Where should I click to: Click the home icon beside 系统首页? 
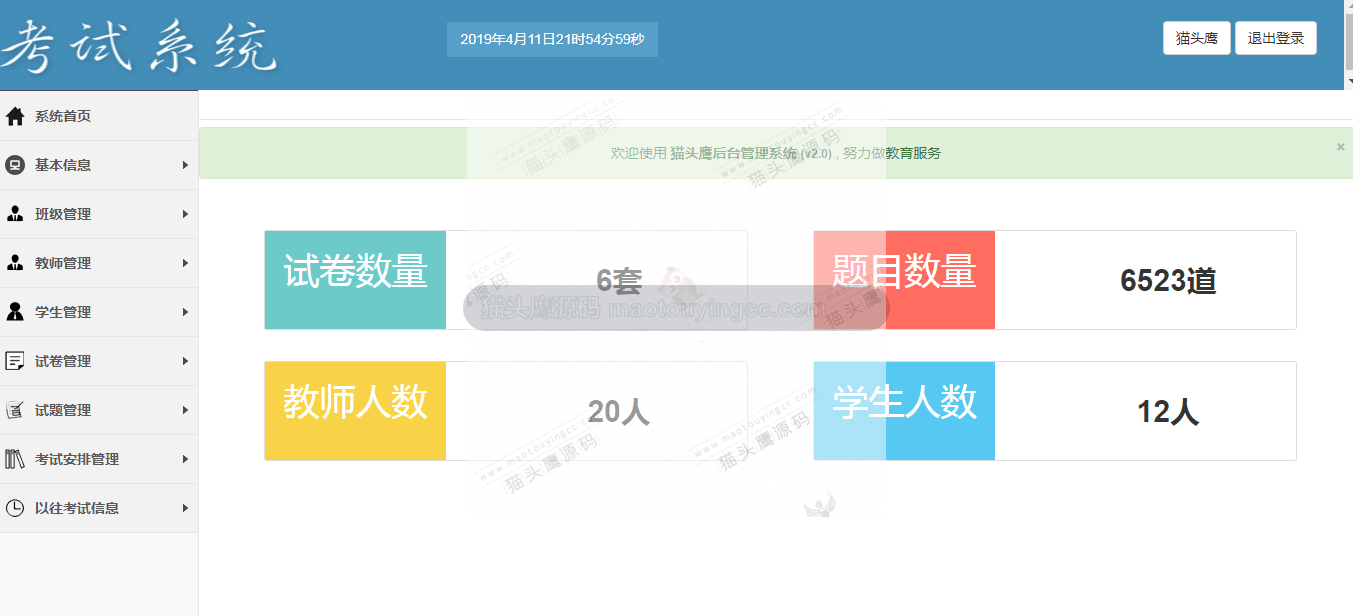coord(15,116)
